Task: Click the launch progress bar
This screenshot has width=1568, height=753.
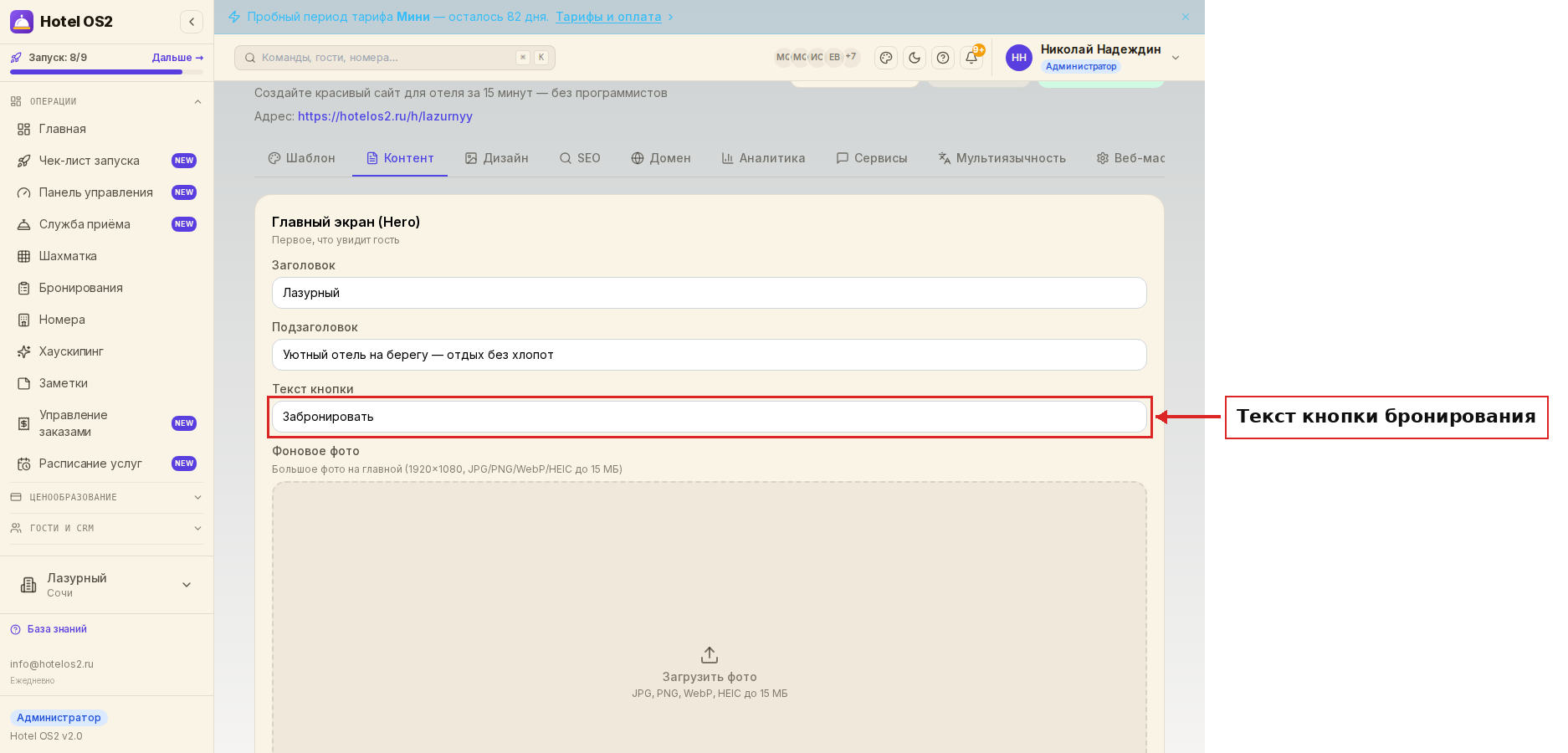Action: 106,72
